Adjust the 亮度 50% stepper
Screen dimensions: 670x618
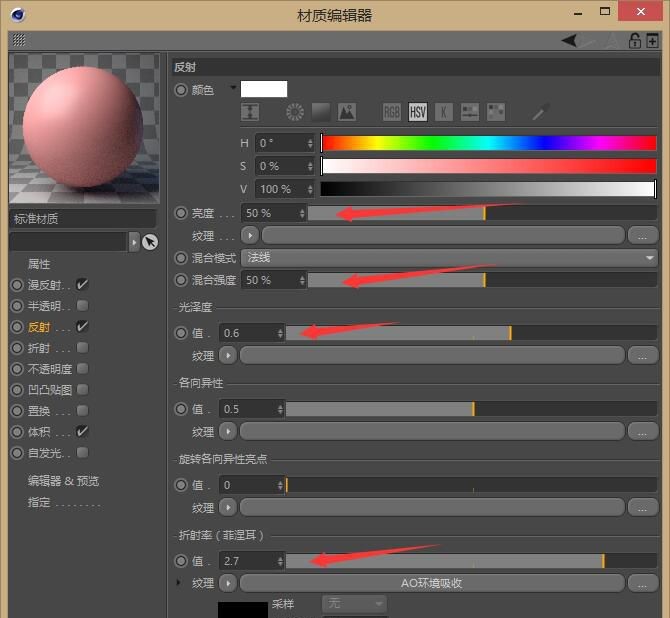click(x=302, y=213)
